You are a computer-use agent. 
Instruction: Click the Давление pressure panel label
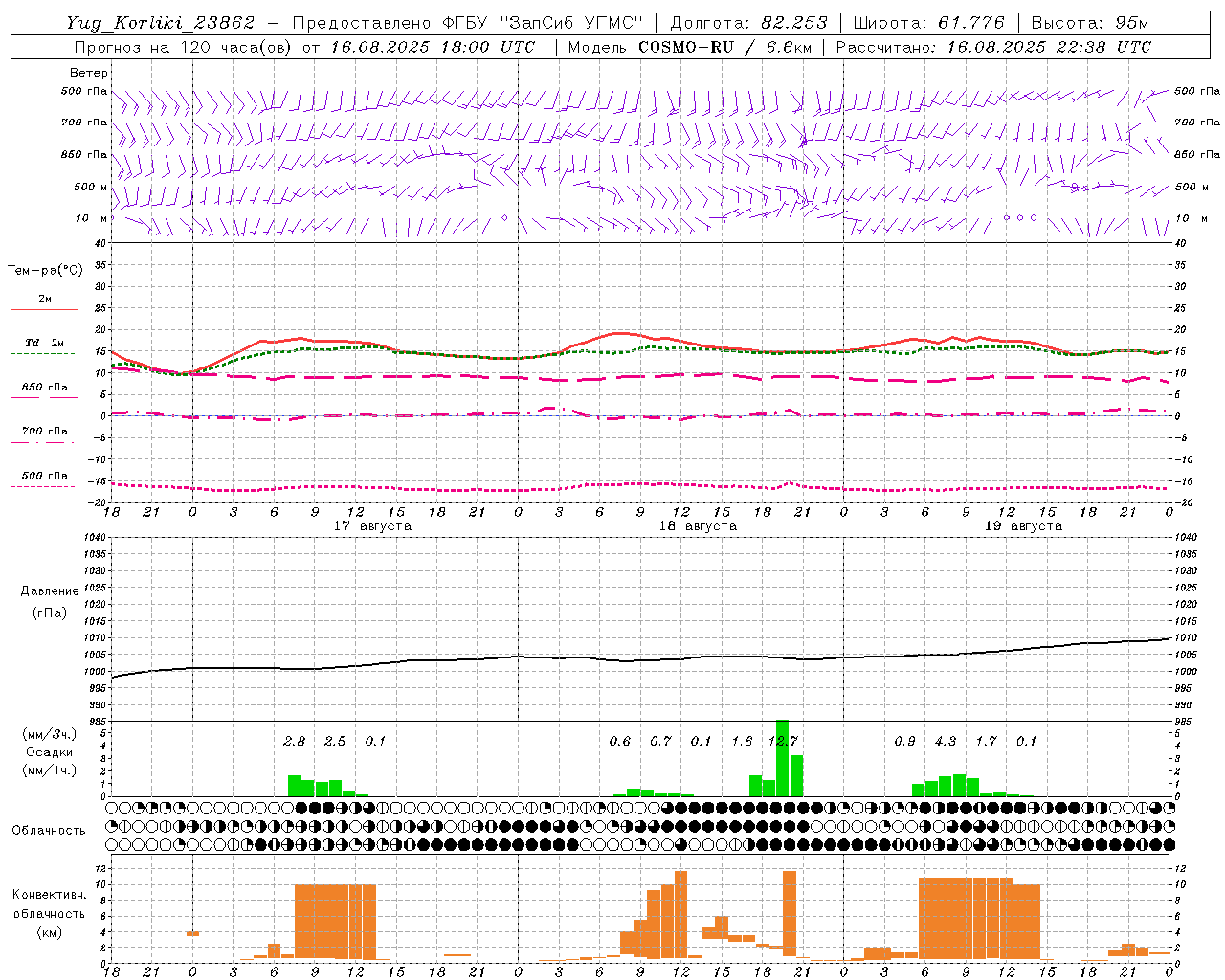[50, 591]
